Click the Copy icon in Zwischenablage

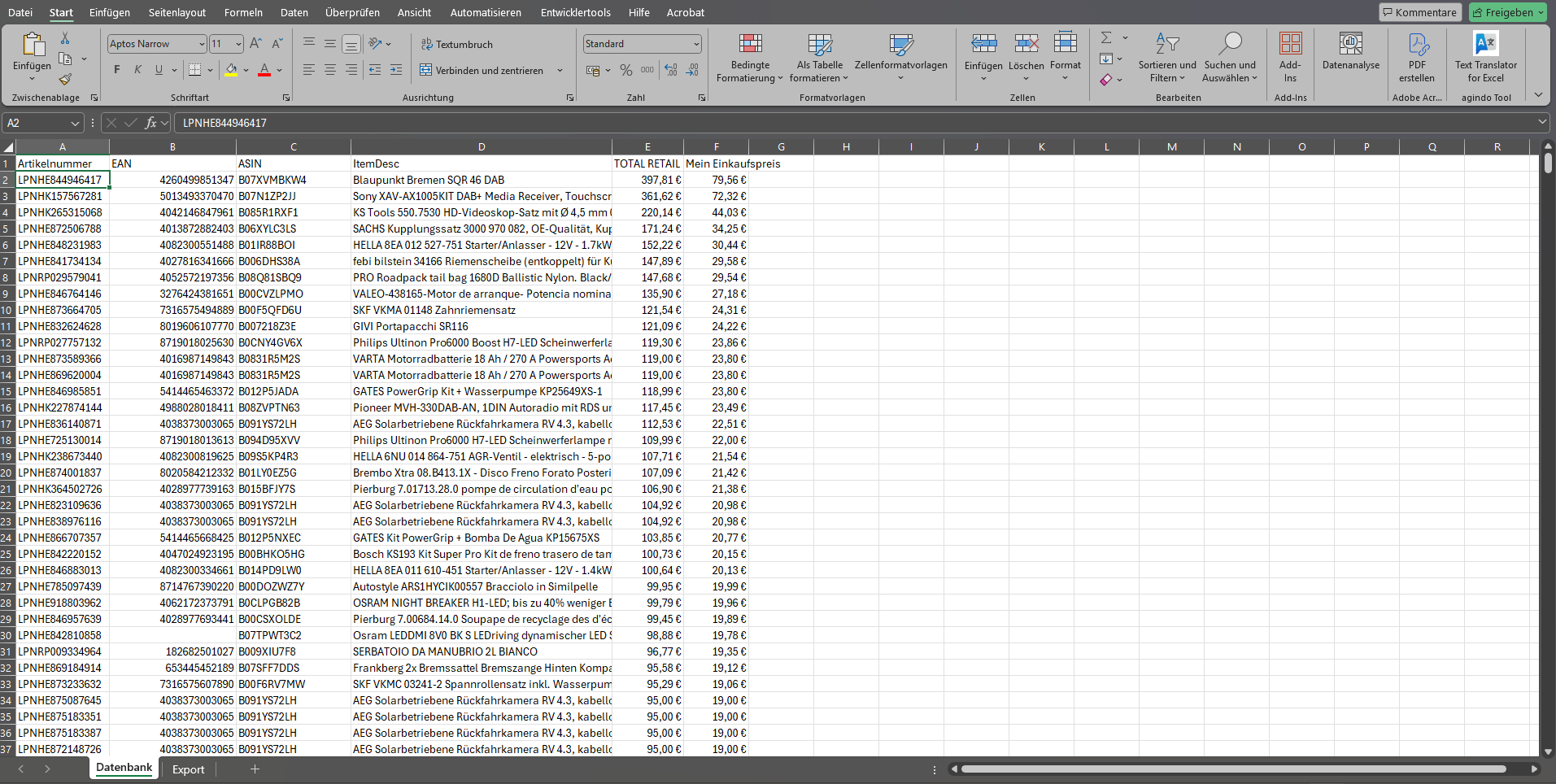pos(66,59)
